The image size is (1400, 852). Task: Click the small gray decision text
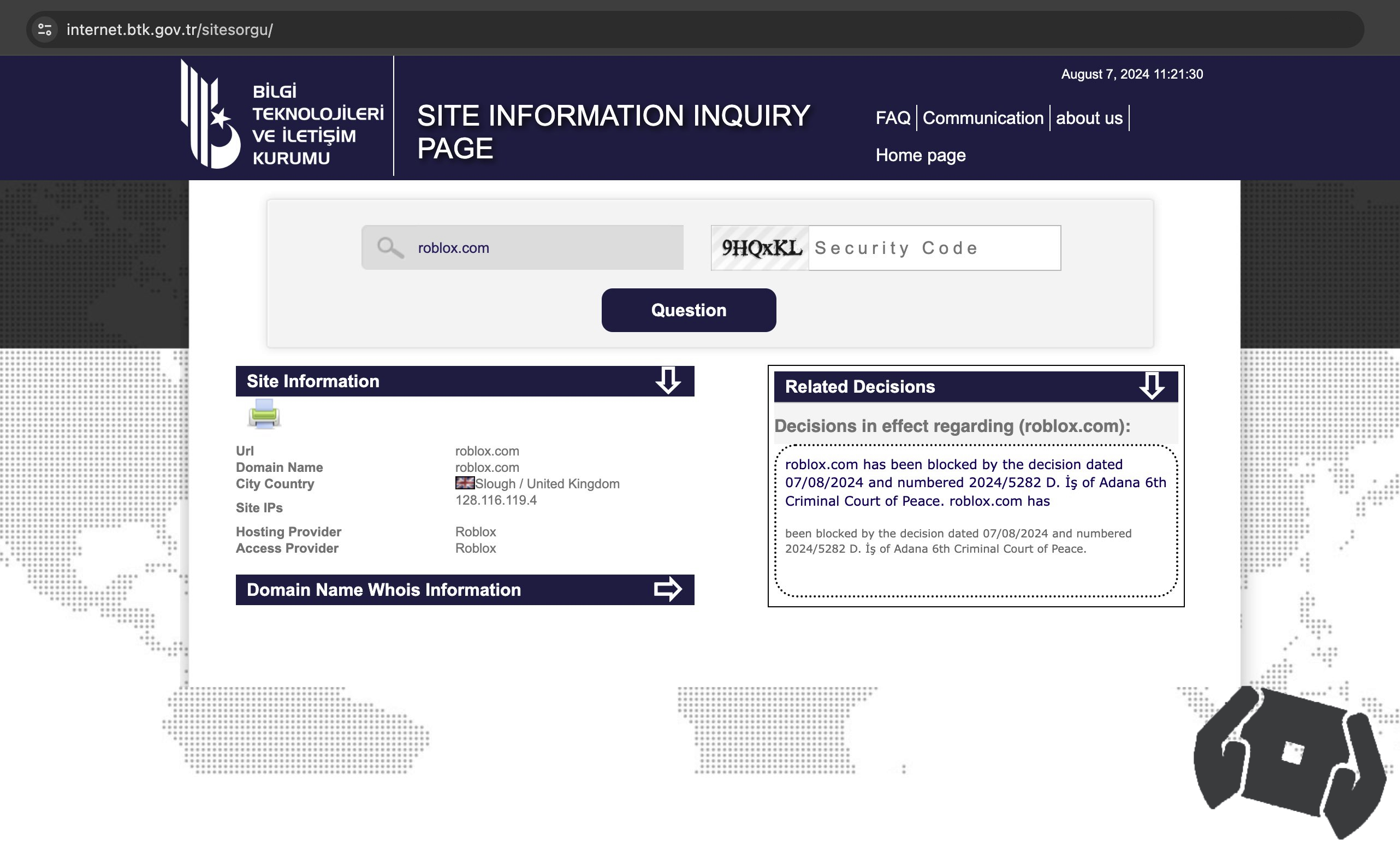pyautogui.click(x=958, y=541)
